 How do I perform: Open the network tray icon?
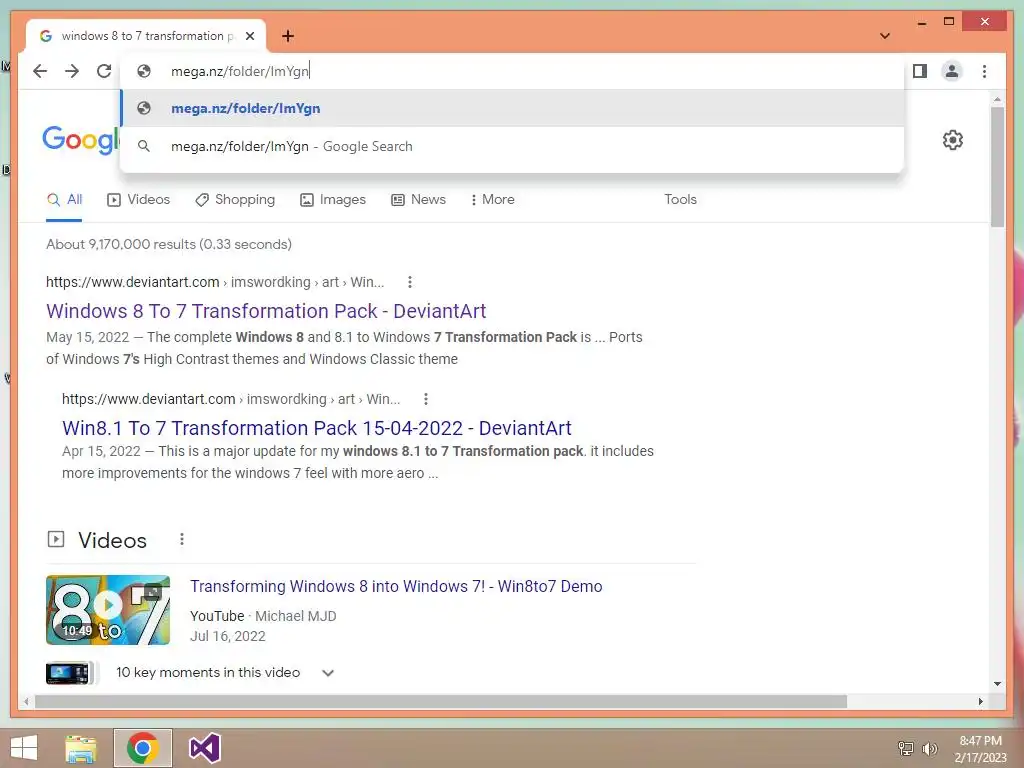[905, 748]
